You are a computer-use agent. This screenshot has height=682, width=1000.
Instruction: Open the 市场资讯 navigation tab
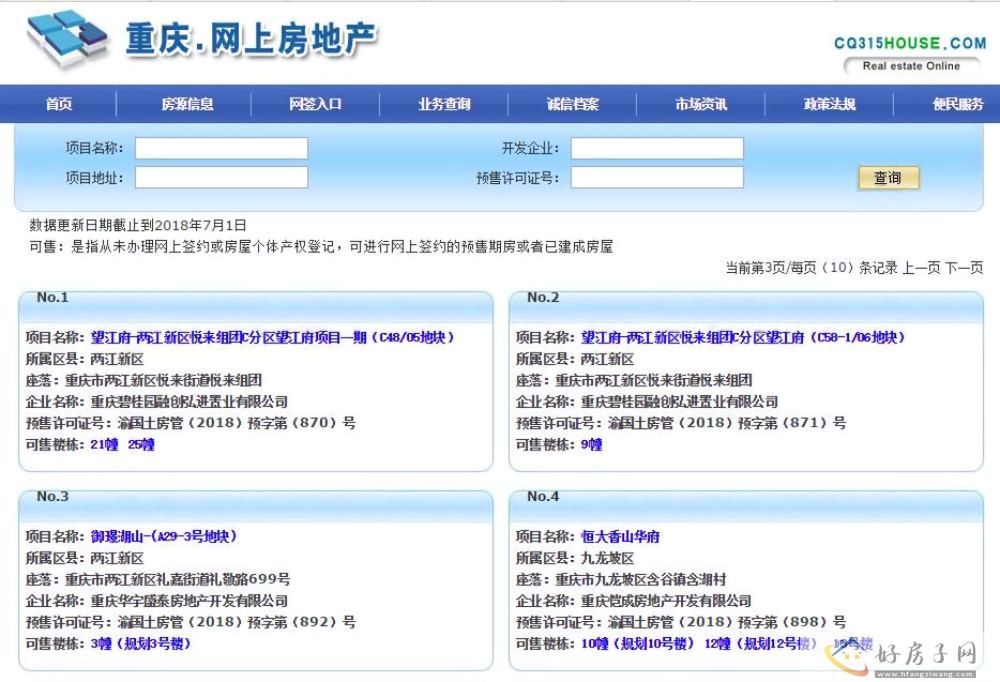[x=701, y=104]
